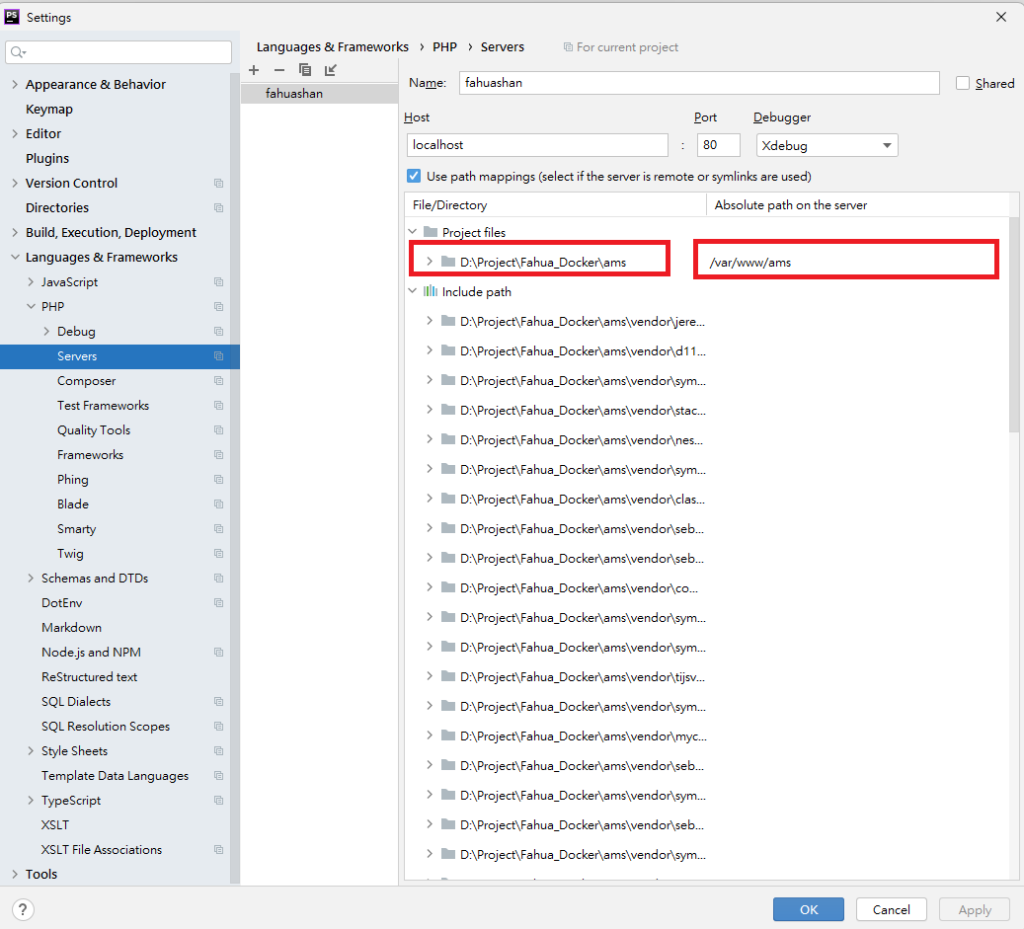
Task: Toggle the Shared checkbox
Action: 963,83
